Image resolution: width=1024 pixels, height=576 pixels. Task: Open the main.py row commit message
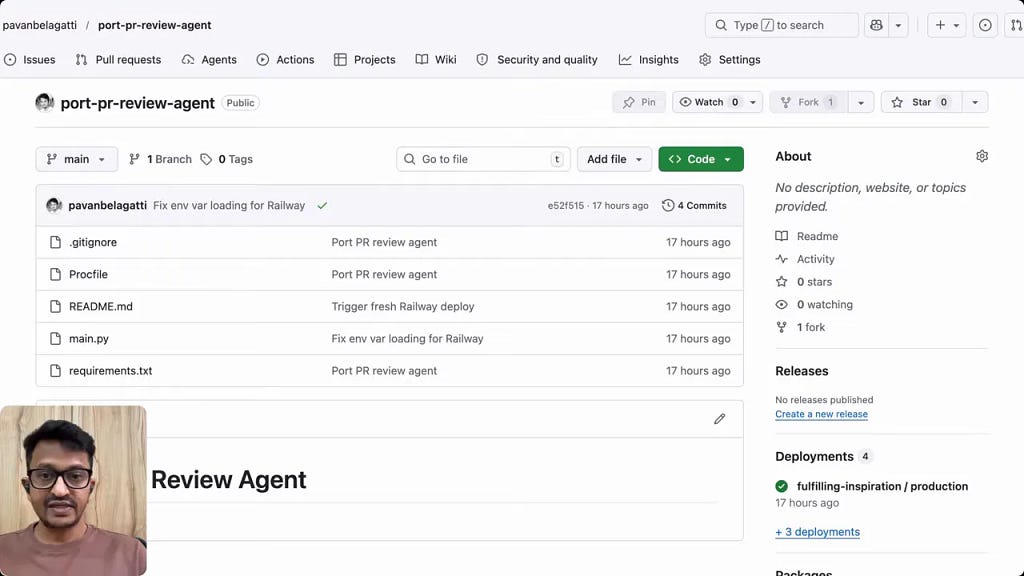(408, 339)
